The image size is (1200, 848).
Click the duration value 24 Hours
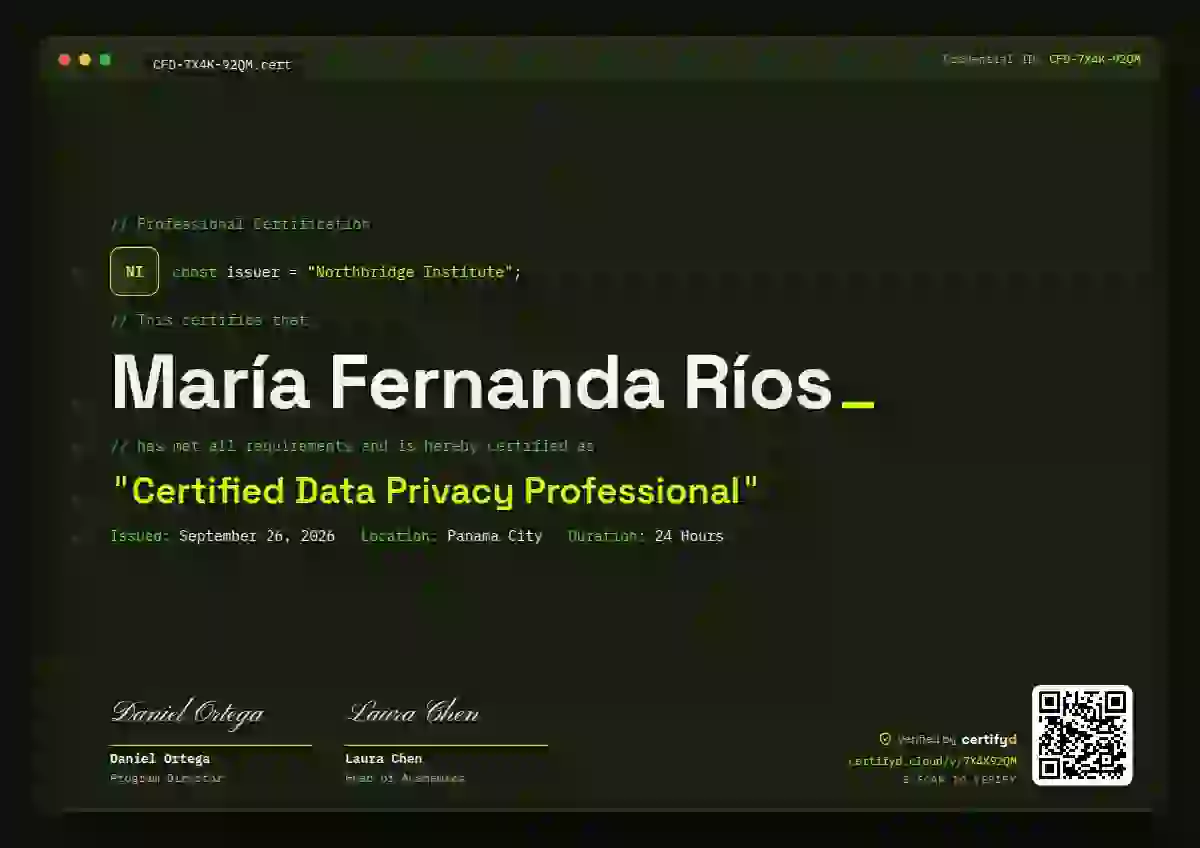point(689,536)
